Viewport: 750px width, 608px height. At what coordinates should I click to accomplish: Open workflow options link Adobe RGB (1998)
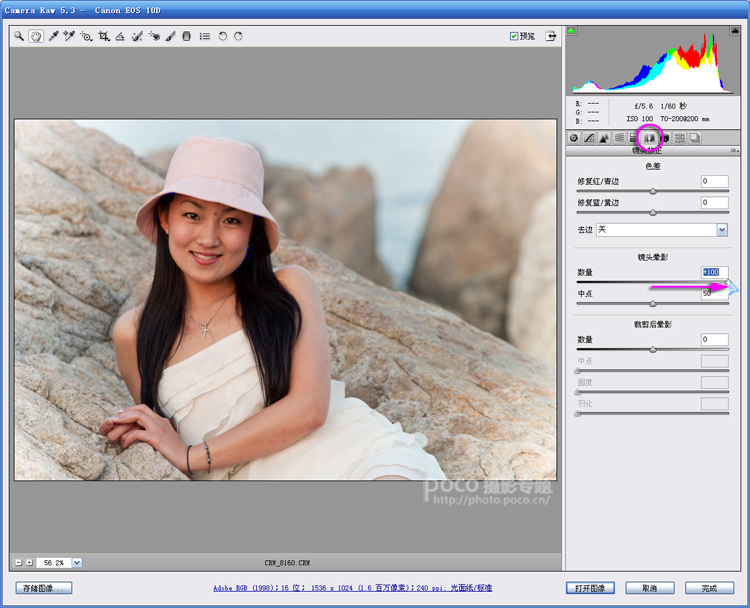(353, 588)
